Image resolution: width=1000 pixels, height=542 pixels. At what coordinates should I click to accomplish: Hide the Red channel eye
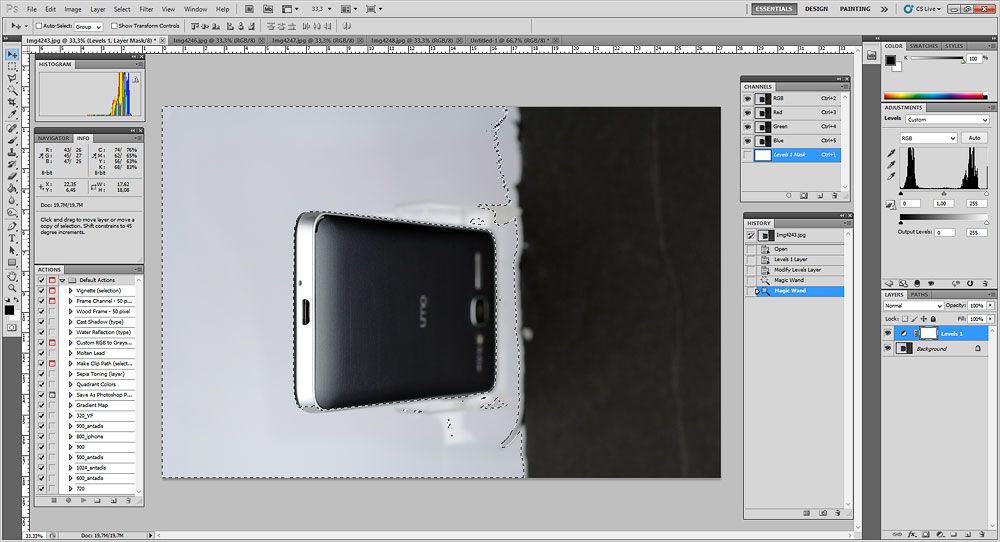pyautogui.click(x=747, y=113)
